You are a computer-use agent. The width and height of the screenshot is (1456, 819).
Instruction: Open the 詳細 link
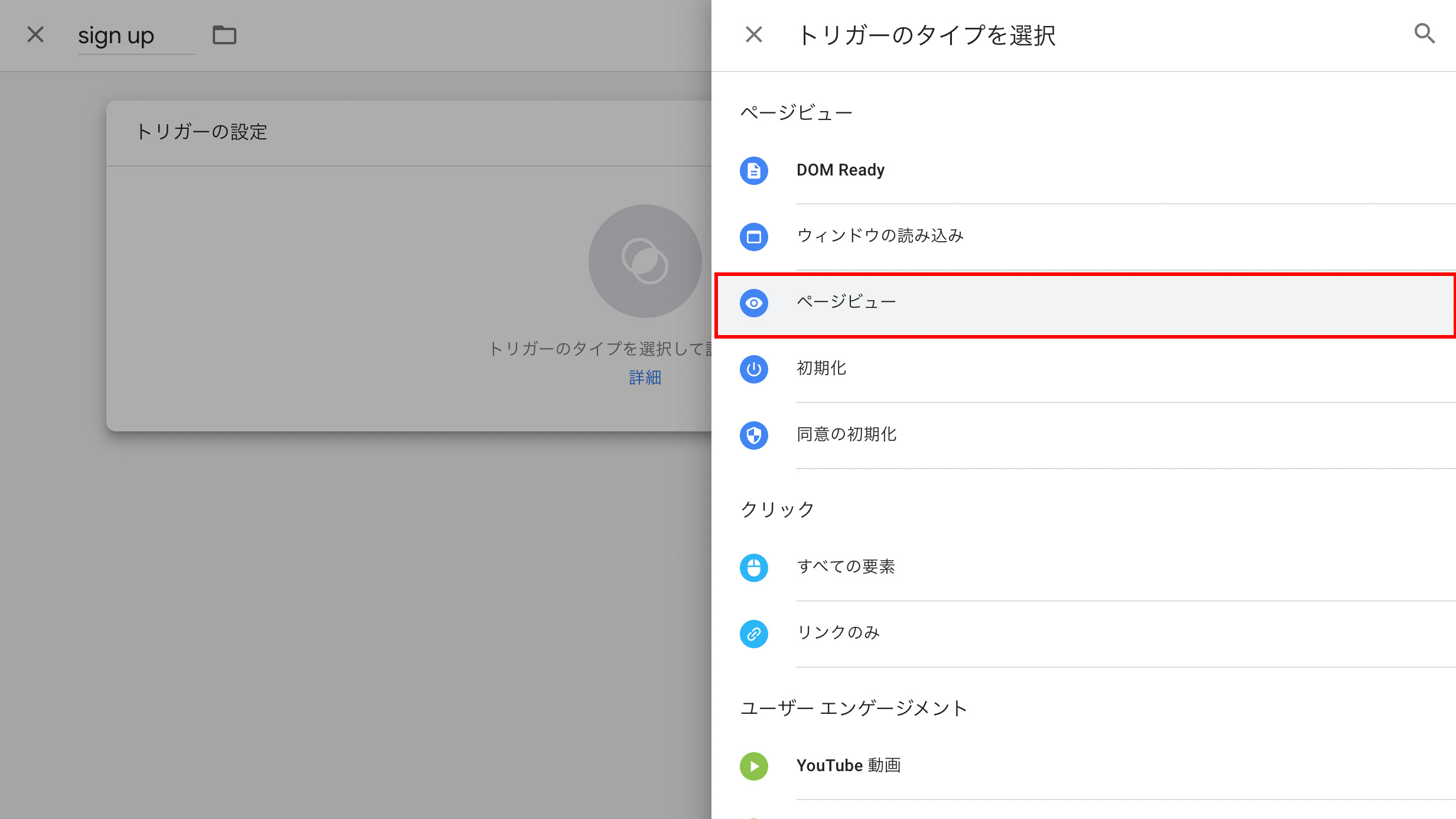645,378
